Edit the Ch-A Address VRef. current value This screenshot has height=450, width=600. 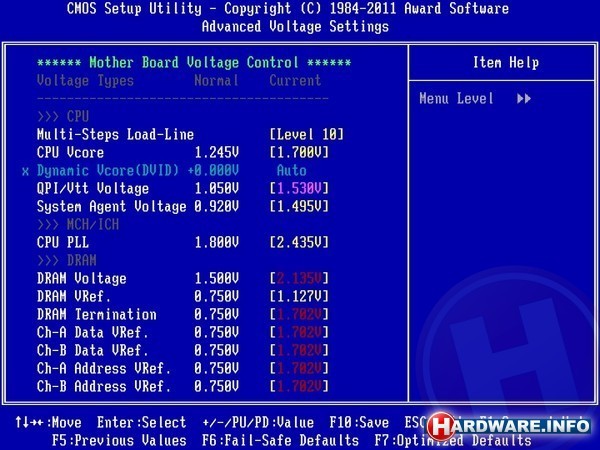tap(299, 368)
